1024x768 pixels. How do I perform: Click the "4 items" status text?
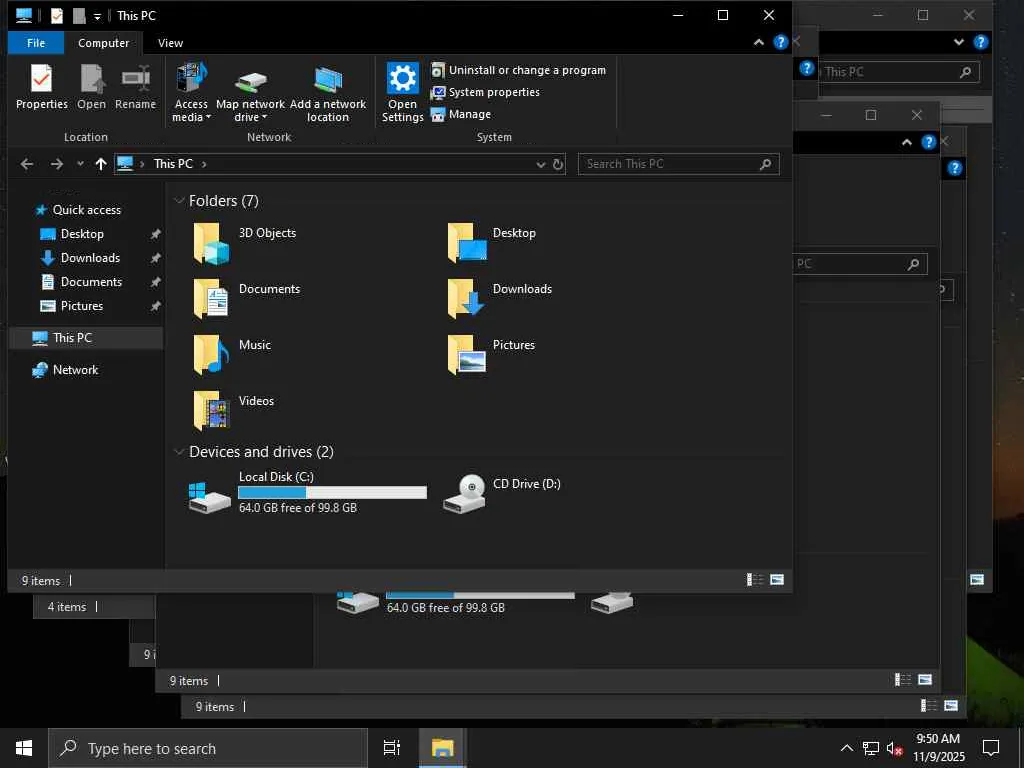click(x=67, y=607)
